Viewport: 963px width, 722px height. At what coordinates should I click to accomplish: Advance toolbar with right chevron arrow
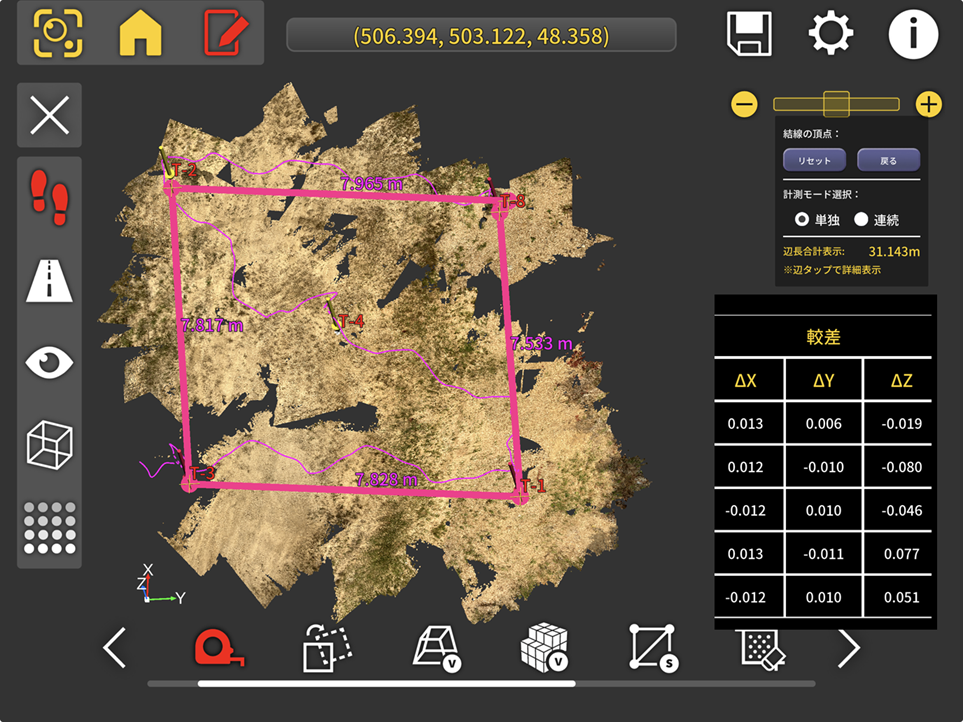[x=849, y=648]
